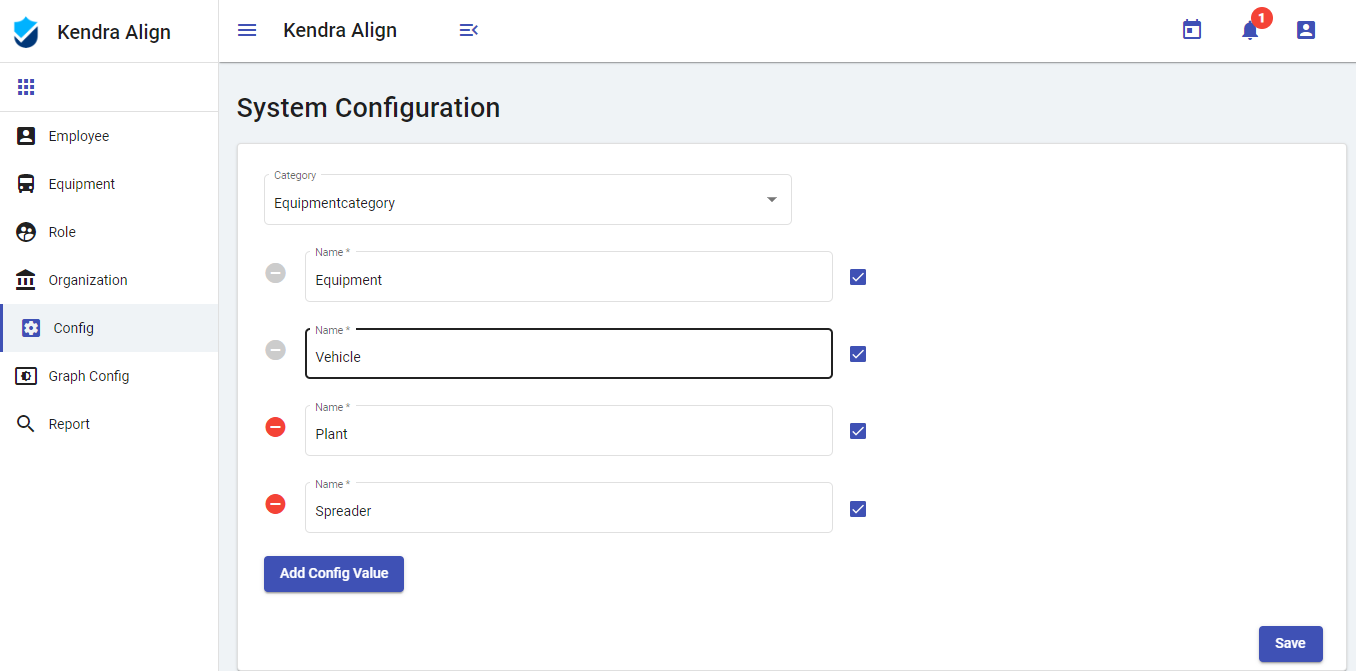
Task: Click Kendra Align text in top bar
Action: 340,30
